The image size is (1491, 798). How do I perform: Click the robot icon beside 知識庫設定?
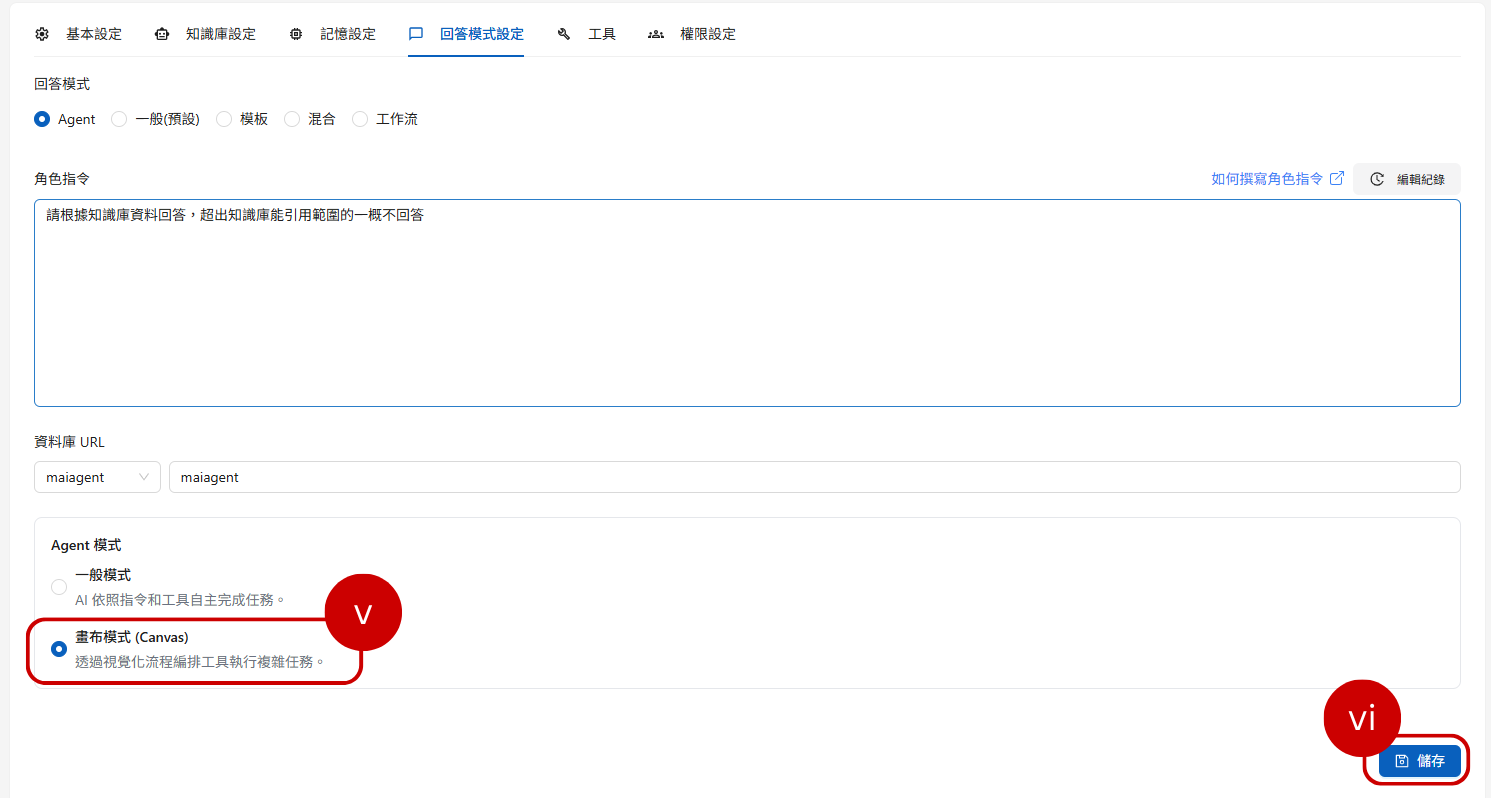162,34
